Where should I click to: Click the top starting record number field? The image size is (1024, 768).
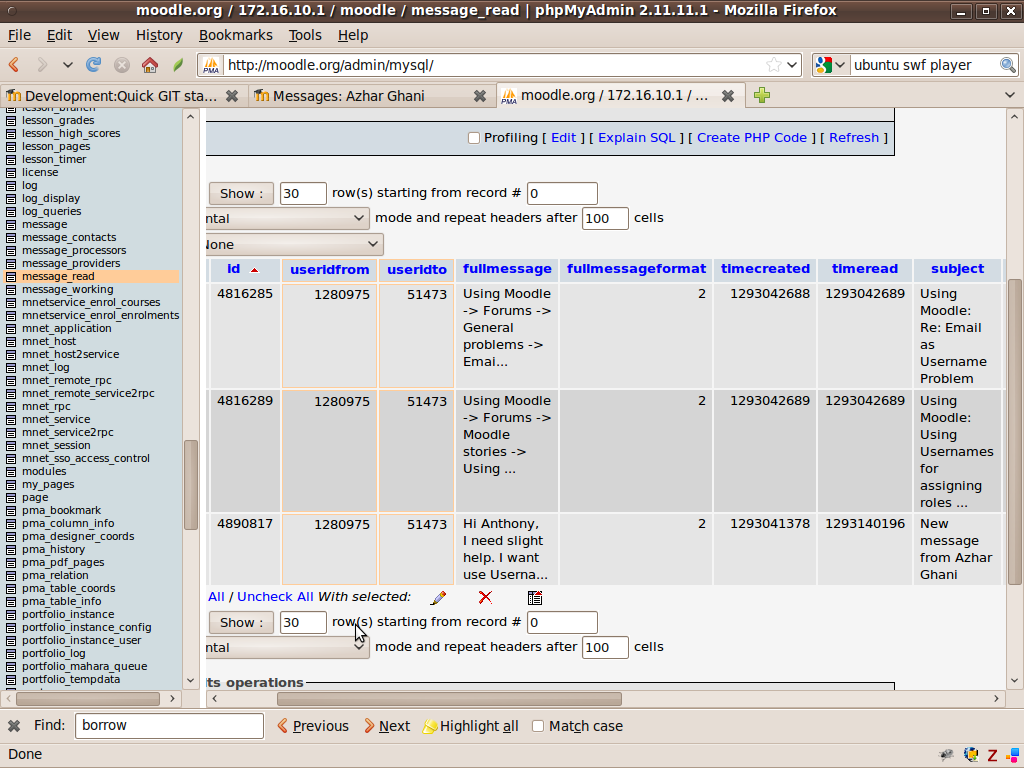coord(562,193)
